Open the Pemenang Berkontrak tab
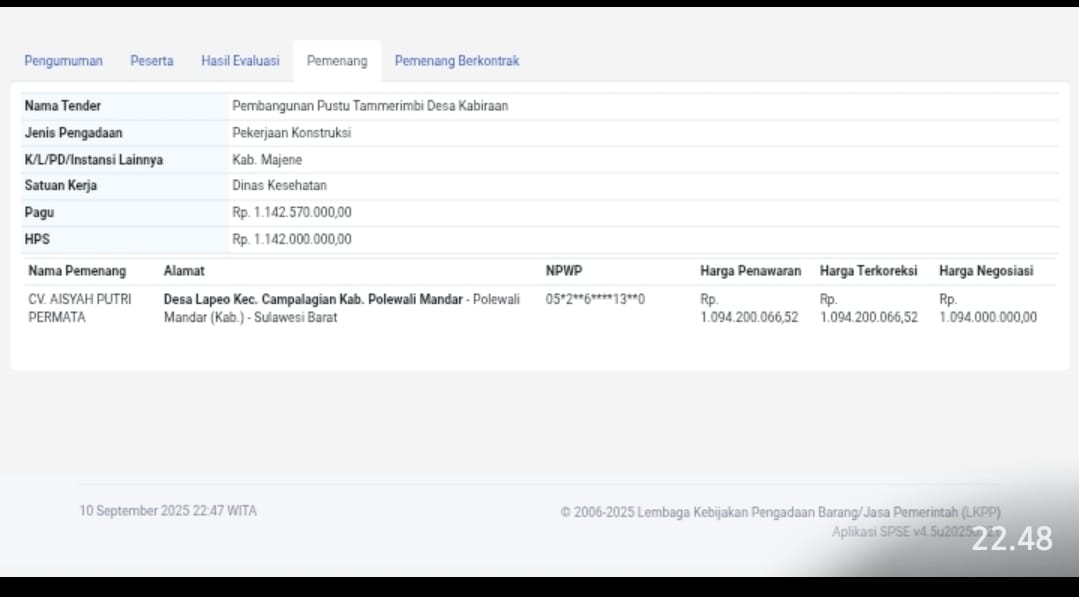 457,61
